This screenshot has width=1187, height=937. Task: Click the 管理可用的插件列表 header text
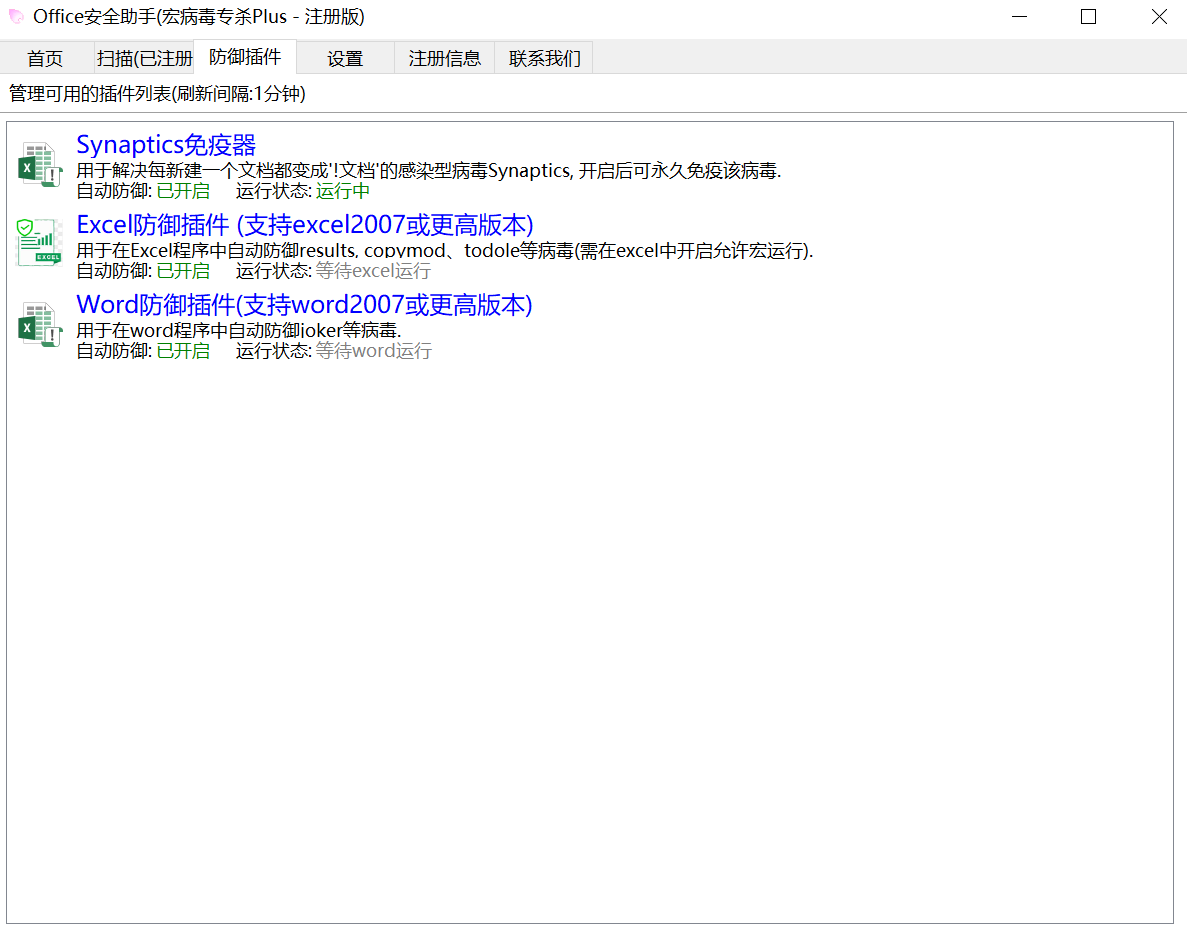click(x=157, y=94)
